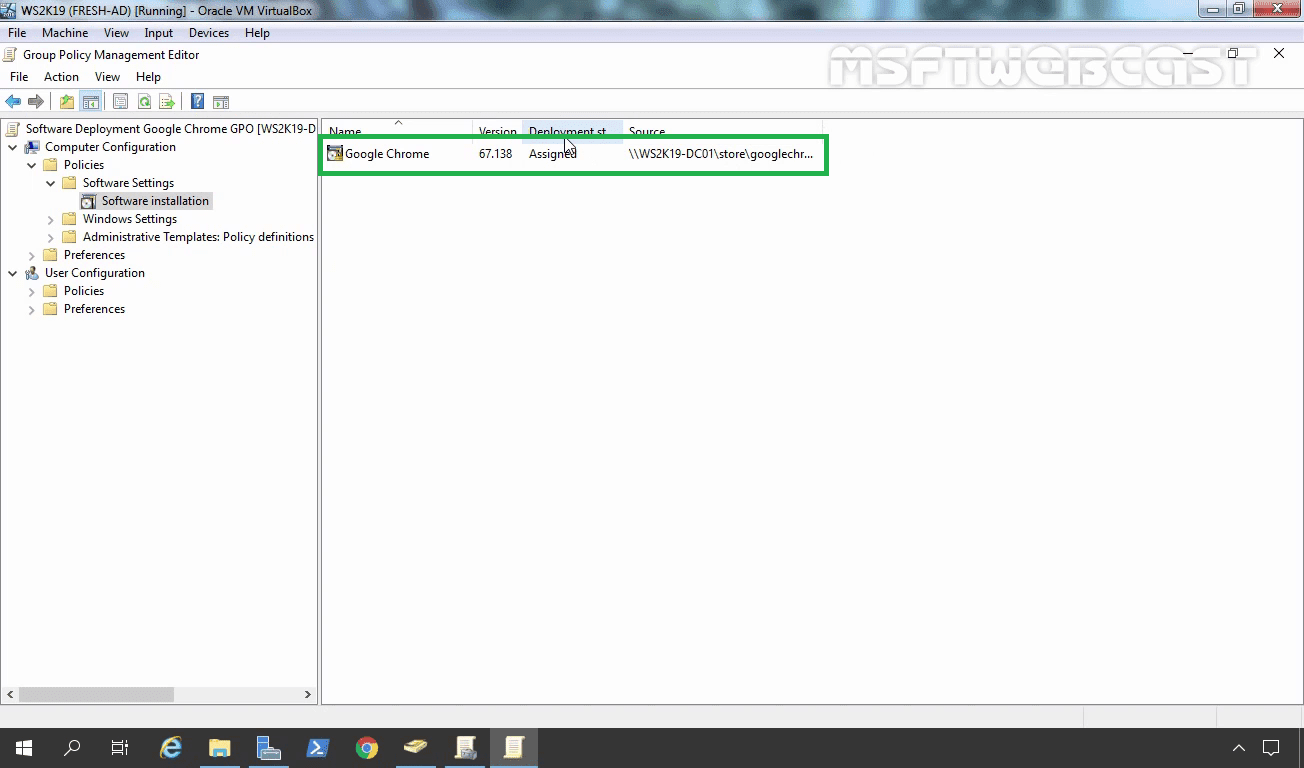
Task: Click the Up one level folder icon
Action: pyautogui.click(x=67, y=102)
